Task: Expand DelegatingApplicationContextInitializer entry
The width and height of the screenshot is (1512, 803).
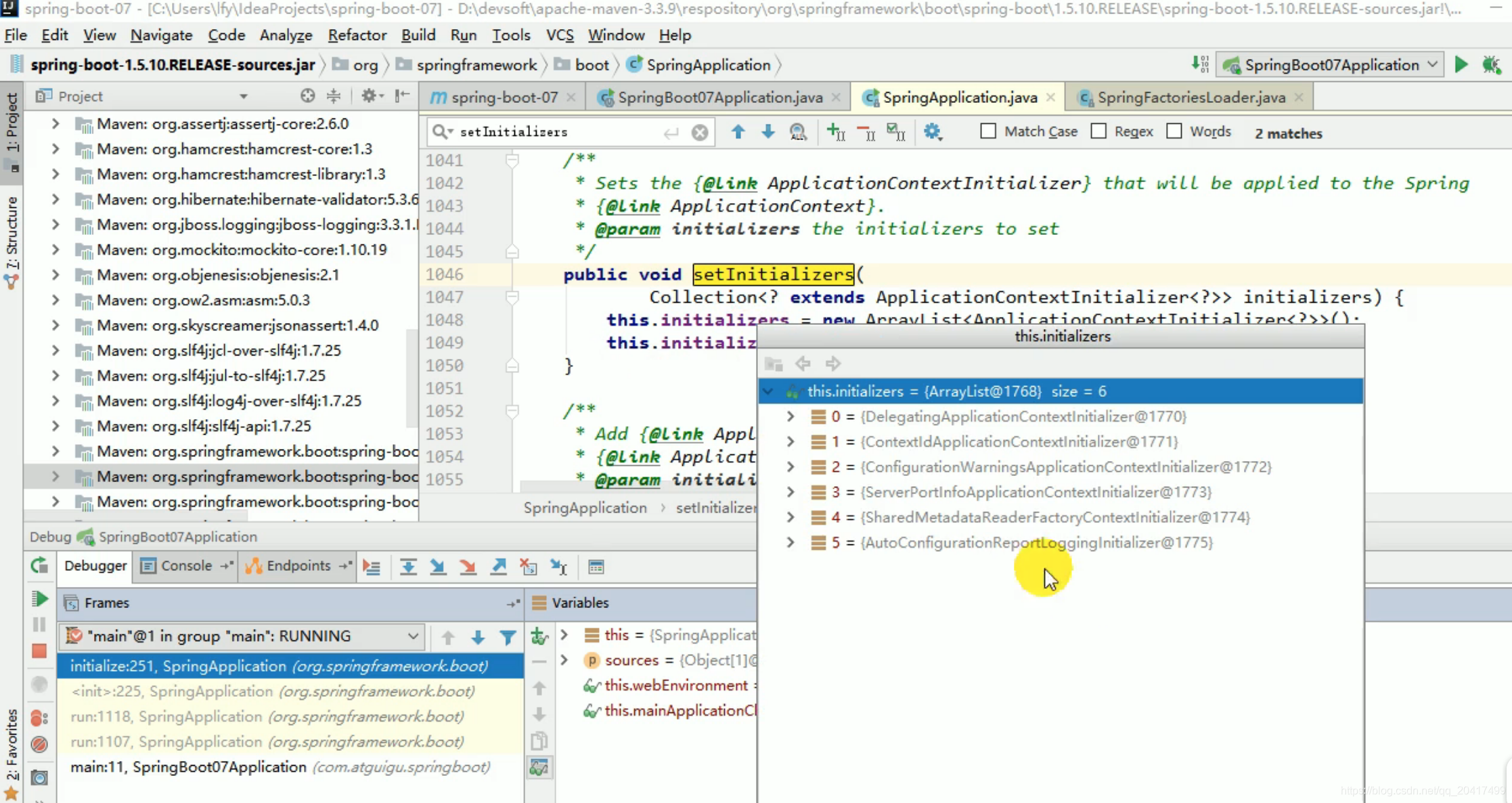Action: 790,416
